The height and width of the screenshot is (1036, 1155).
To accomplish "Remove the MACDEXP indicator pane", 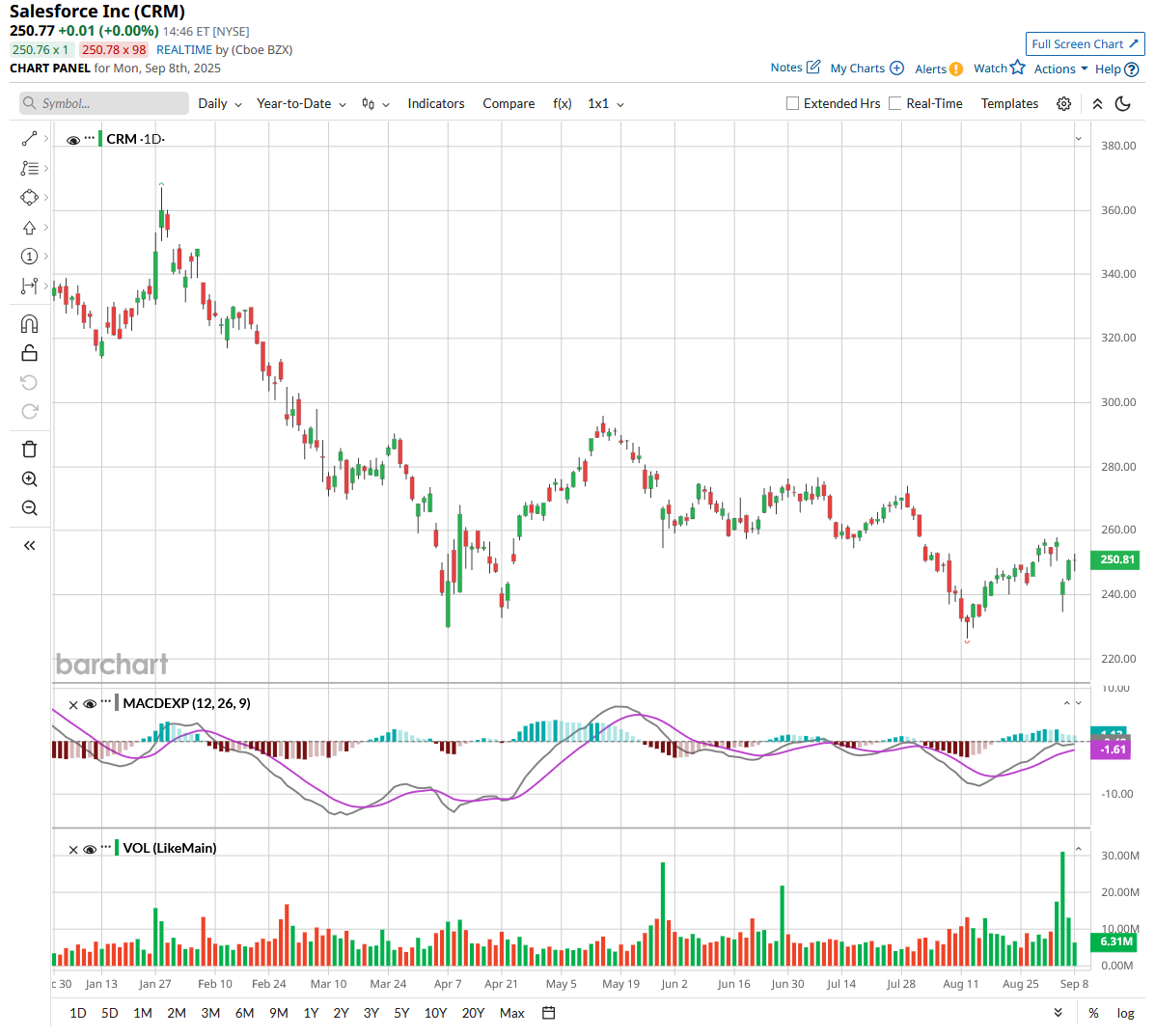I will pos(73,705).
